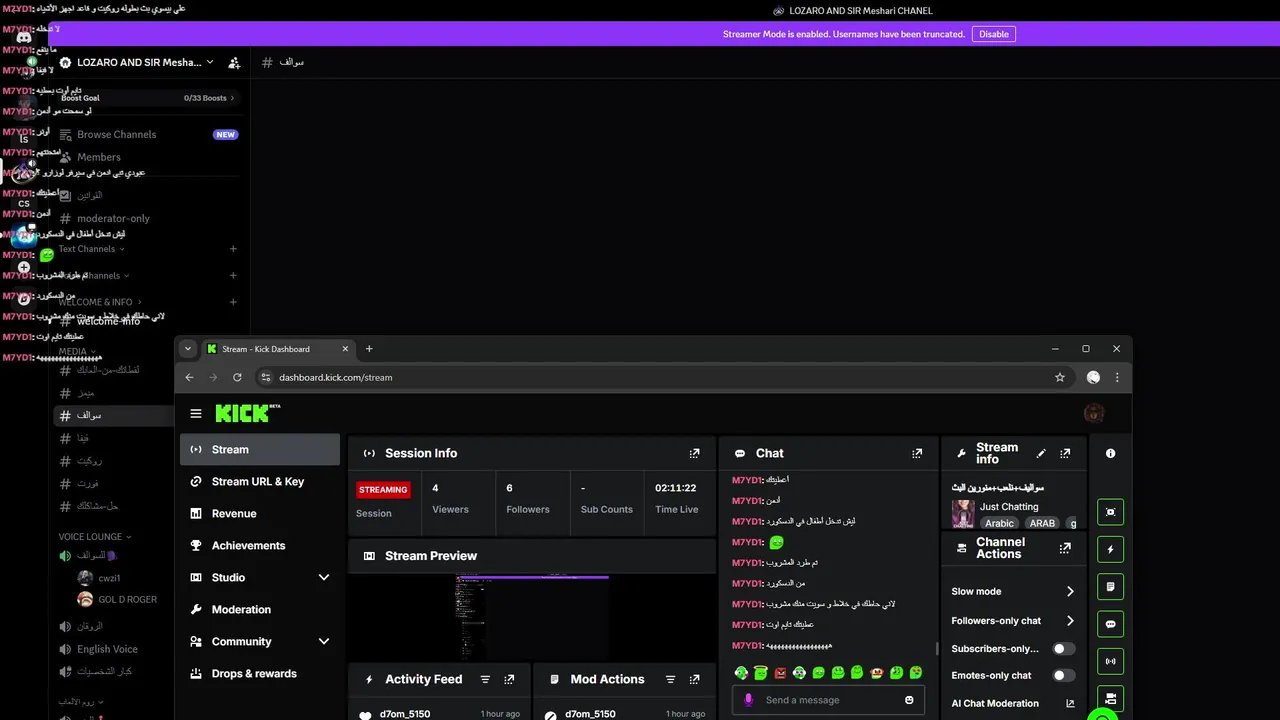This screenshot has width=1280, height=720.
Task: Toggle Emotes-only chat switch
Action: (1064, 676)
